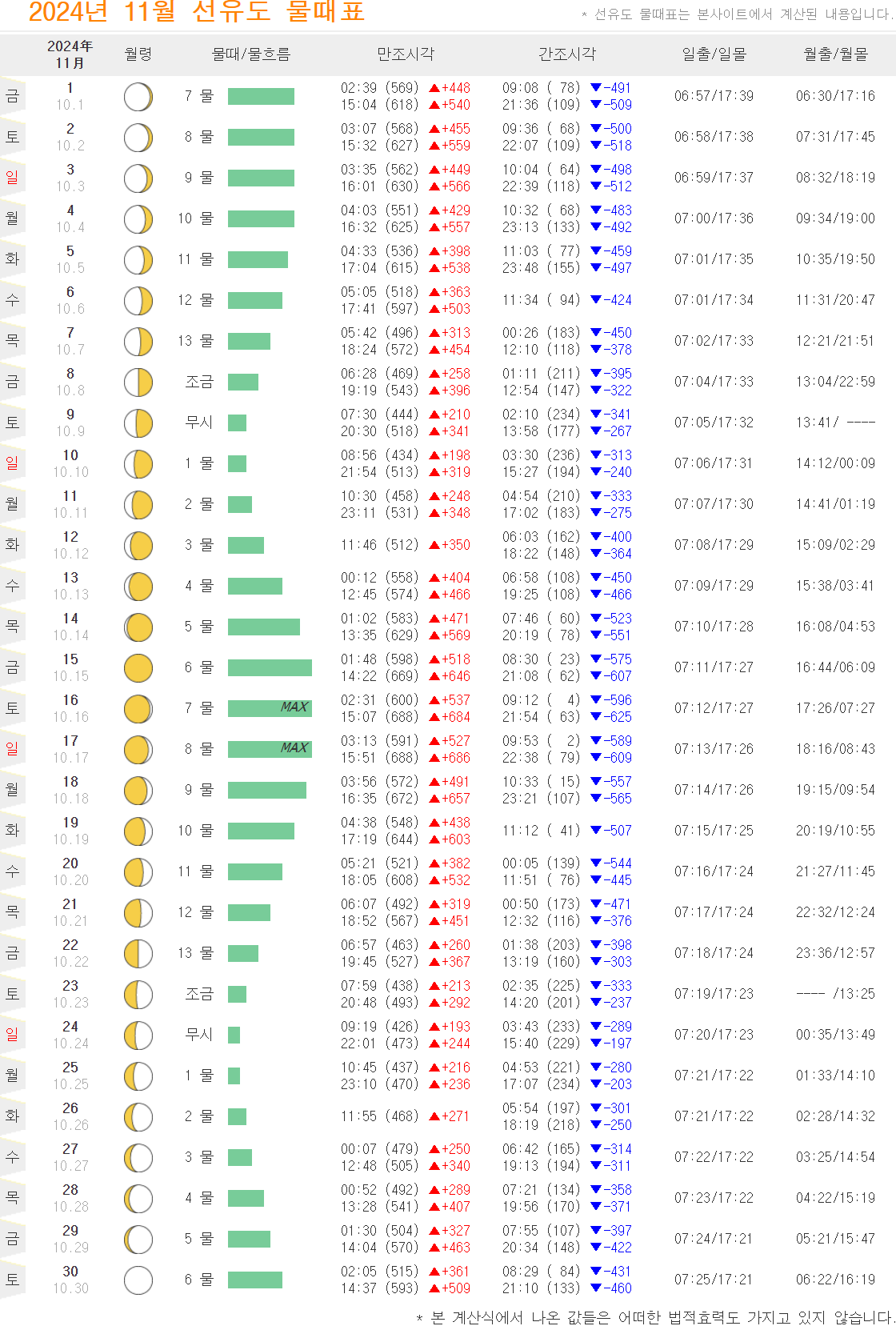The height and width of the screenshot is (1330, 896).
Task: Select the moon icon for November 24
Action: [138, 1036]
